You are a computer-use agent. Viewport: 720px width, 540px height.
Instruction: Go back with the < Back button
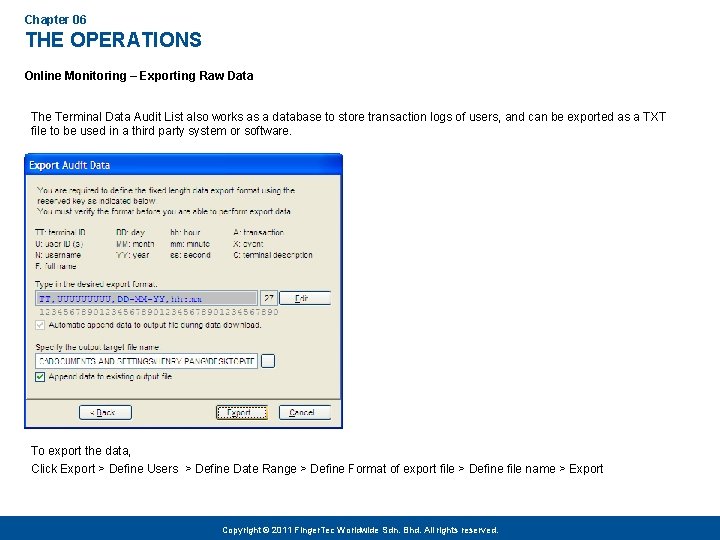point(105,412)
